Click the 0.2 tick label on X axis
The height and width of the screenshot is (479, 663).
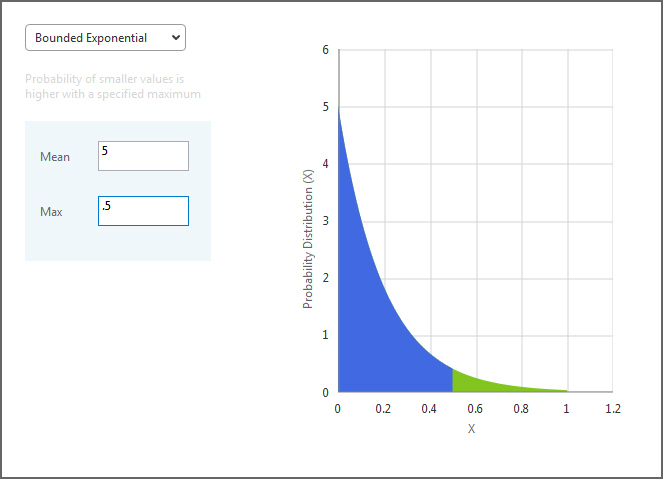pos(383,409)
